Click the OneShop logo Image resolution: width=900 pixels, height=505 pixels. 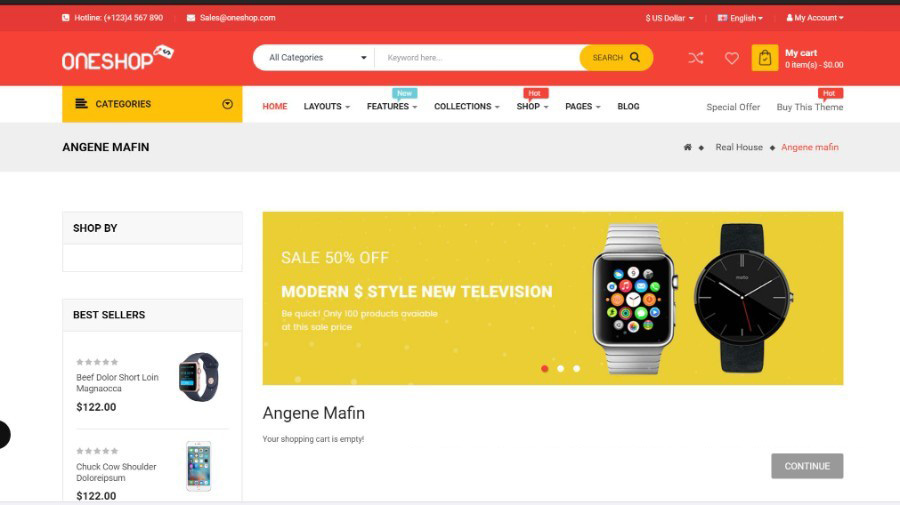[x=118, y=57]
